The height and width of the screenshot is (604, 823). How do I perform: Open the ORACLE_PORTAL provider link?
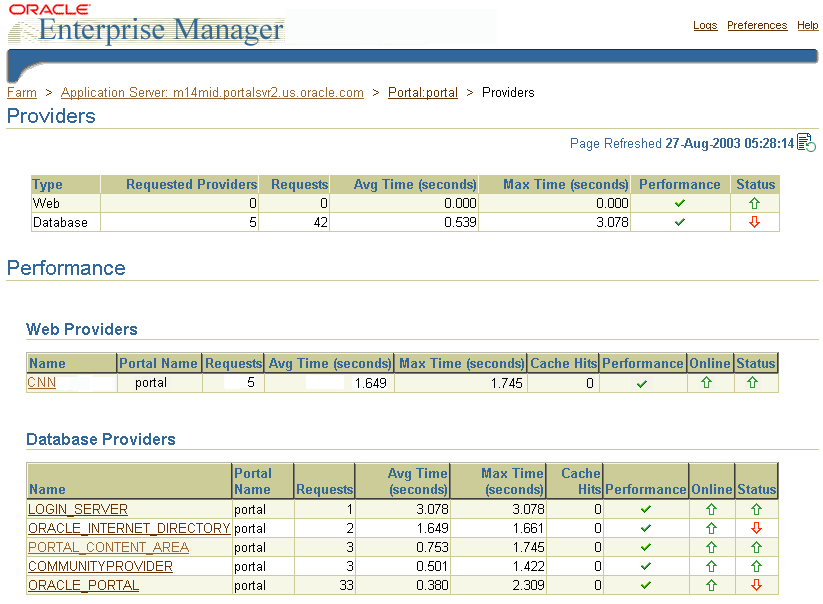click(x=83, y=585)
